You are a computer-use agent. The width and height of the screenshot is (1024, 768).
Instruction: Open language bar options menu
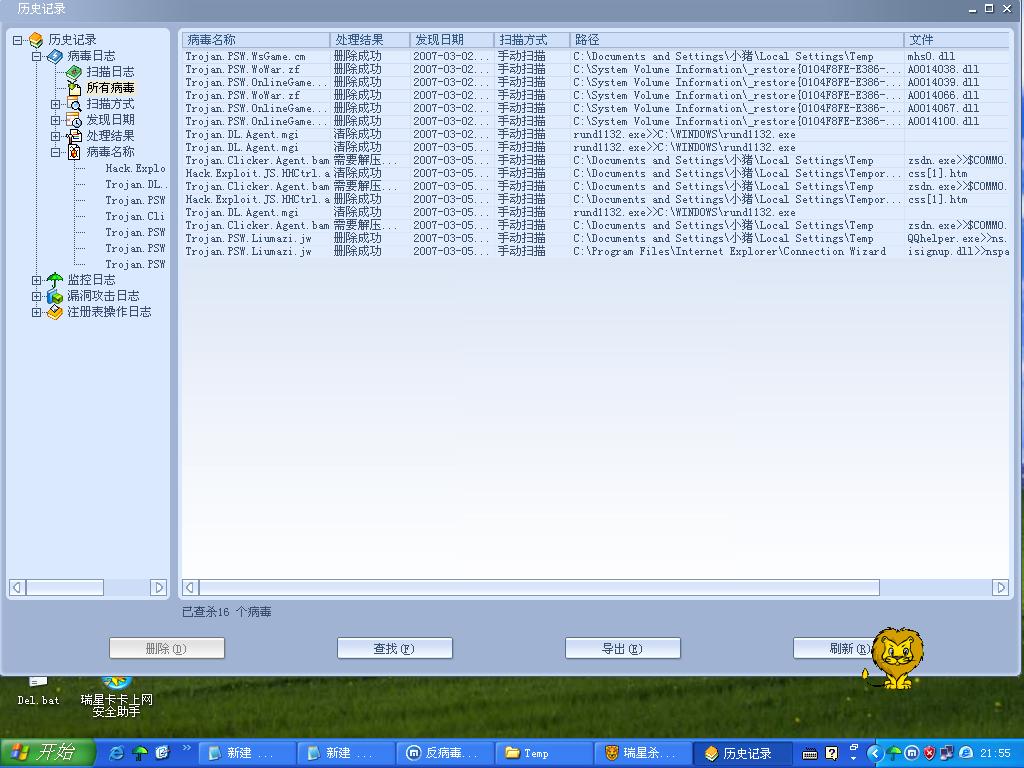(853, 758)
